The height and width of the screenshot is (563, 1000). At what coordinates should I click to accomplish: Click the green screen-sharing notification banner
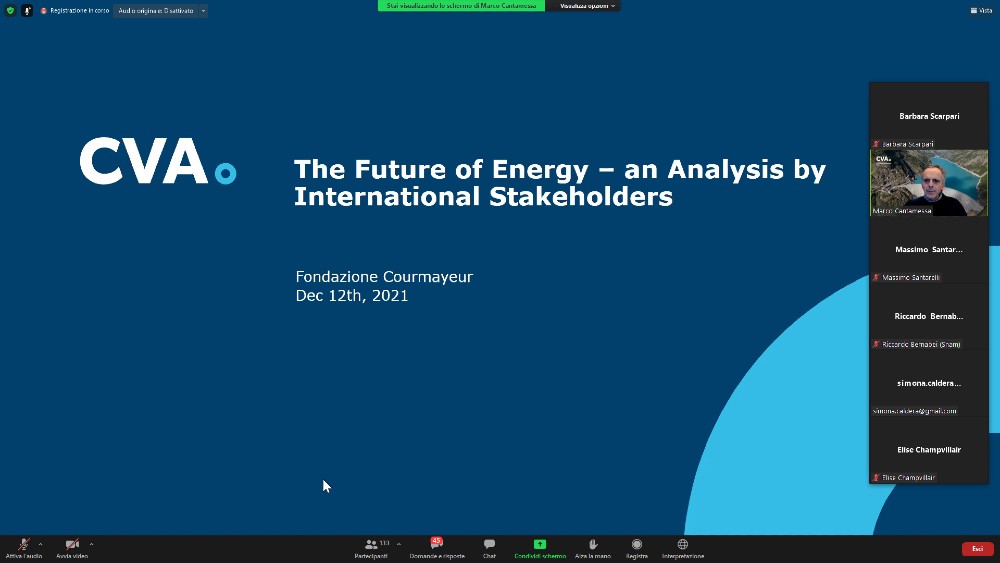point(461,6)
